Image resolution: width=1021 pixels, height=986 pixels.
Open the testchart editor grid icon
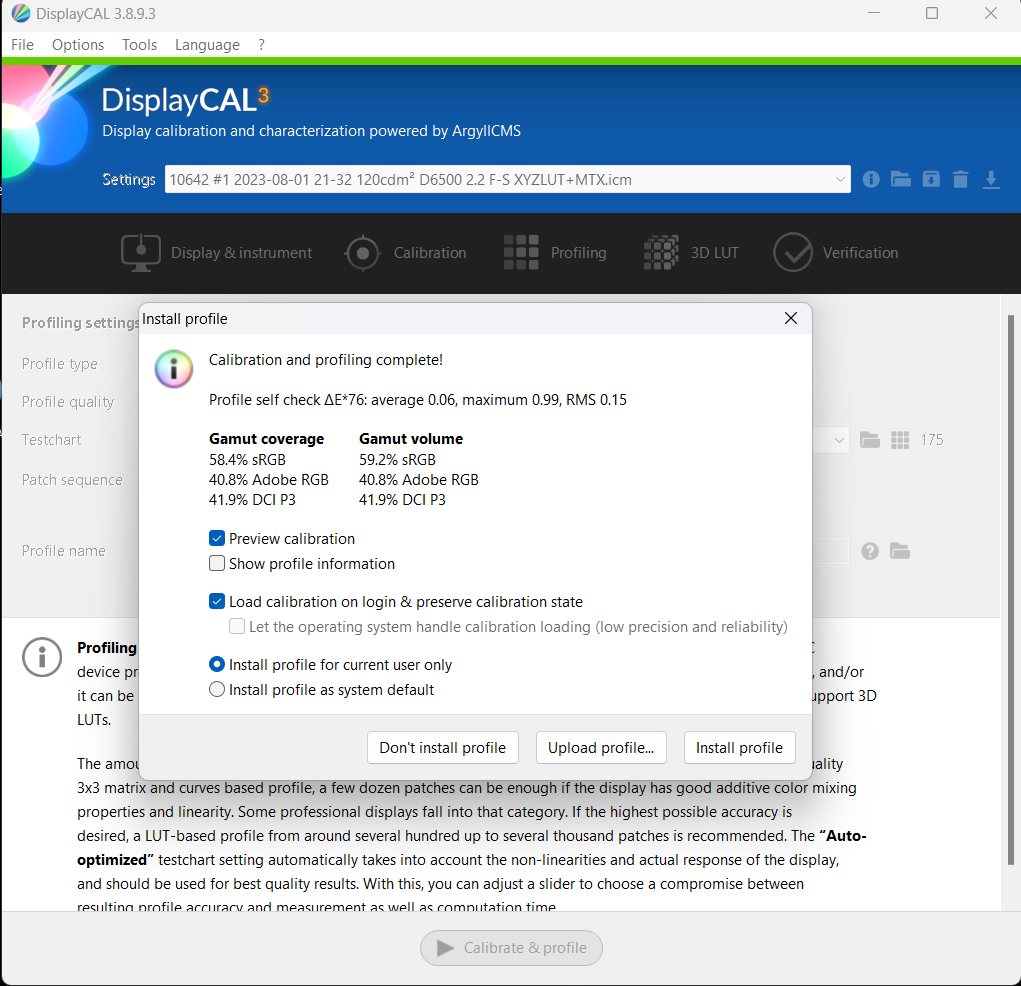coord(900,440)
